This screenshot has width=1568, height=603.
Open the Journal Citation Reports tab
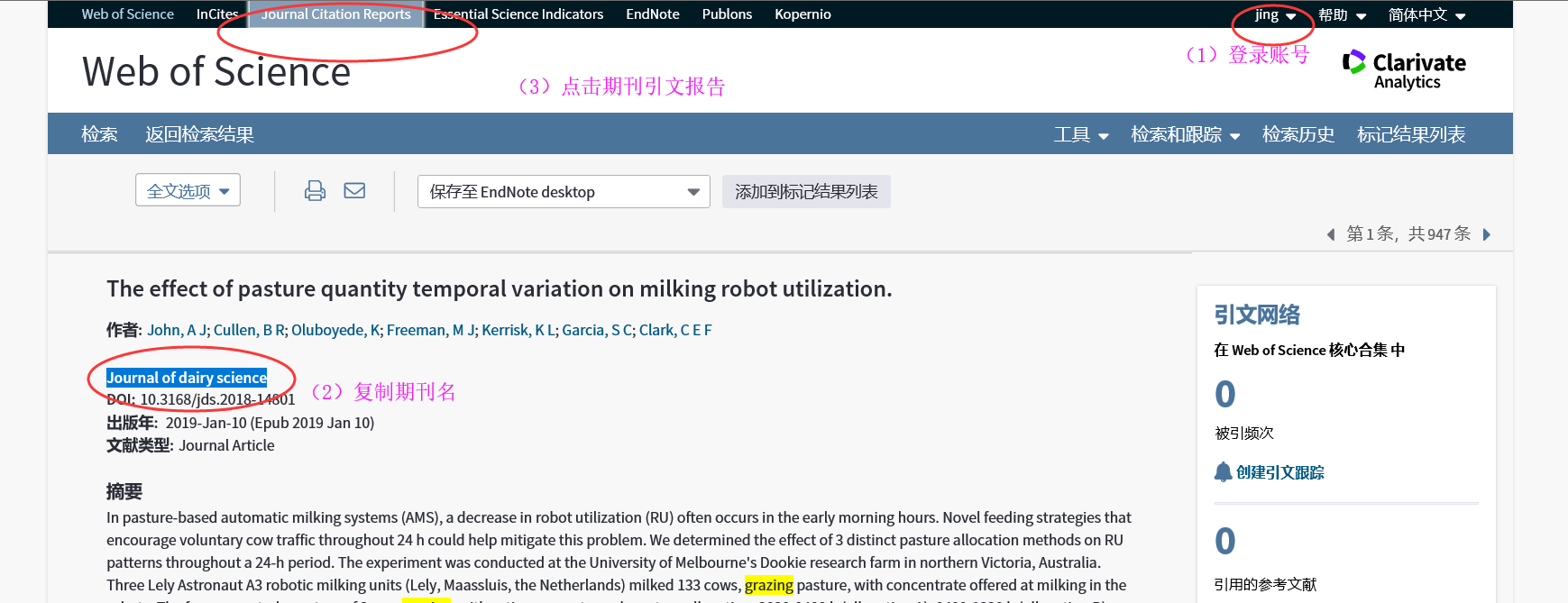(x=335, y=14)
